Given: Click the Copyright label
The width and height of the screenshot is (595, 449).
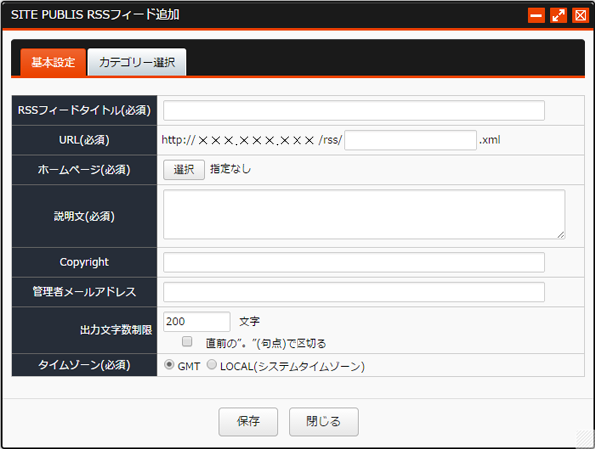Looking at the screenshot, I should (x=84, y=262).
